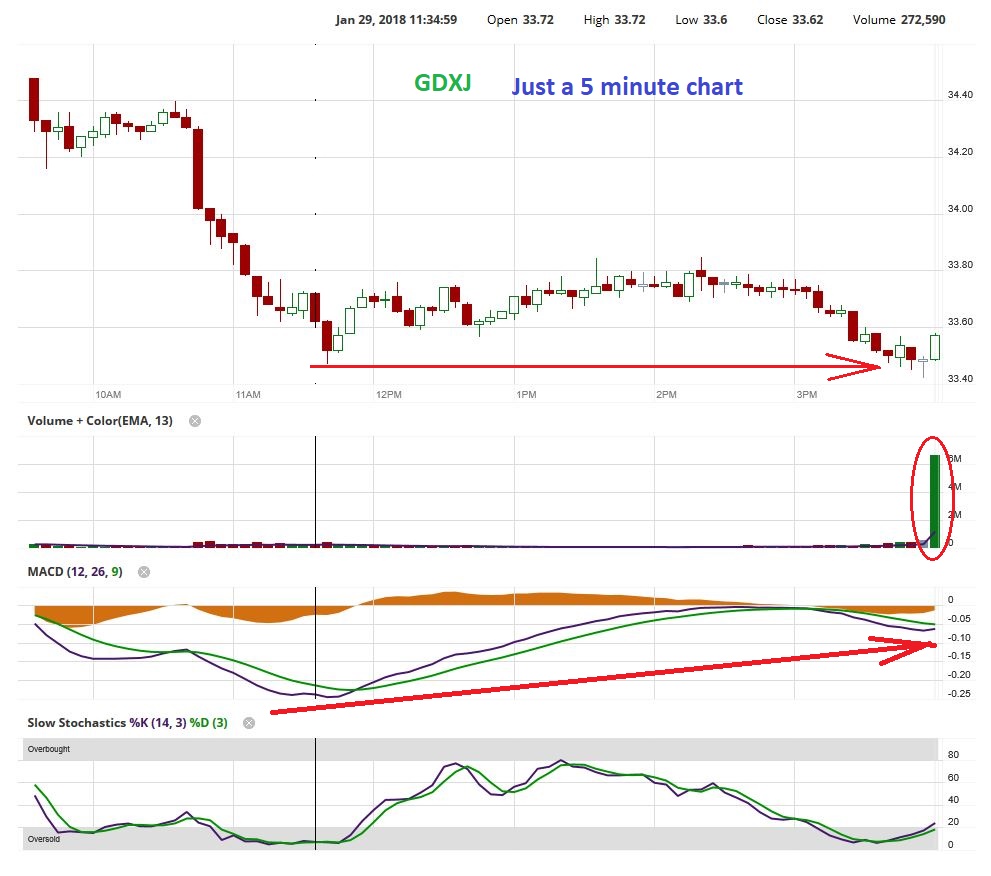Click the Oversold zone label
Viewport: 991px width, 876px height.
pos(44,839)
